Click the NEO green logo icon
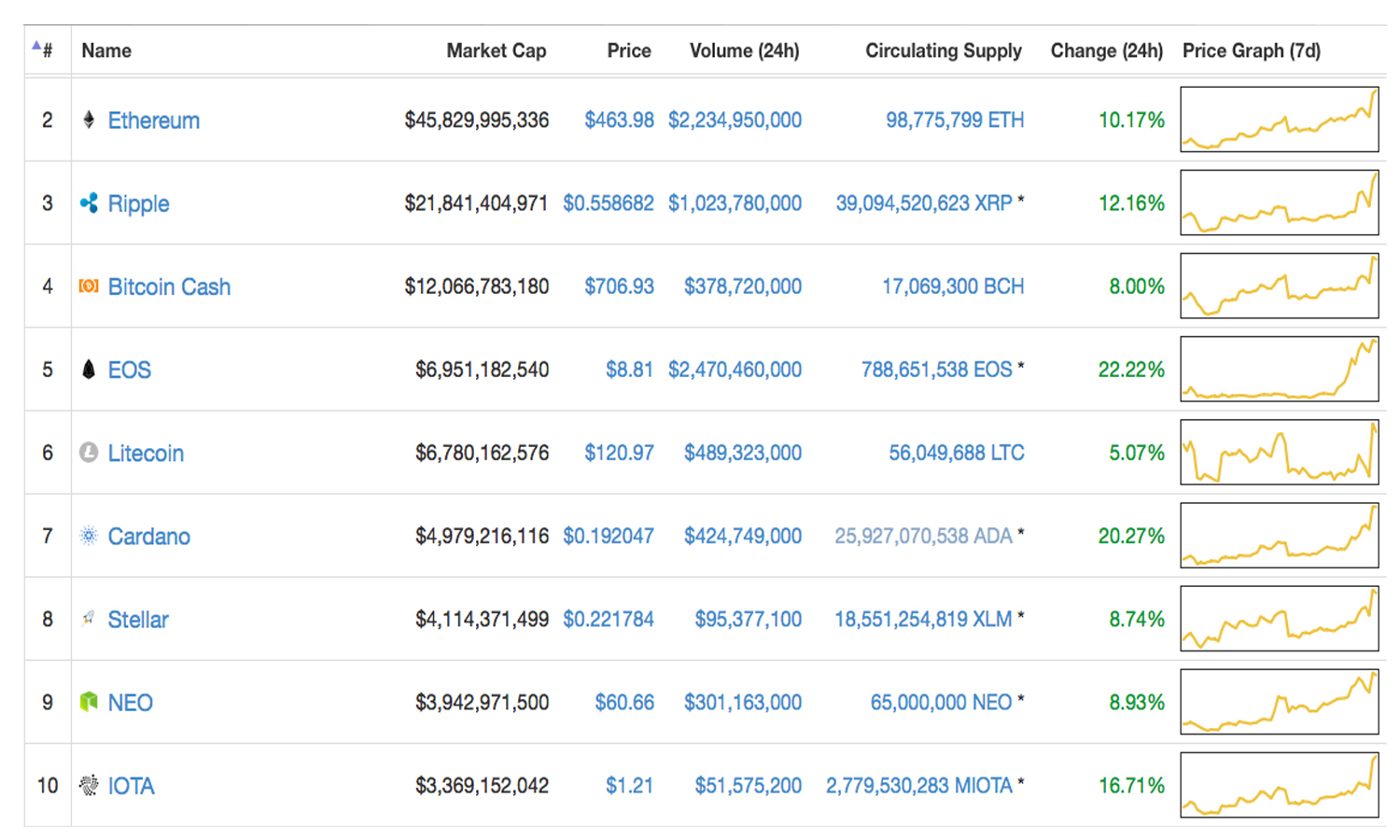 (89, 701)
